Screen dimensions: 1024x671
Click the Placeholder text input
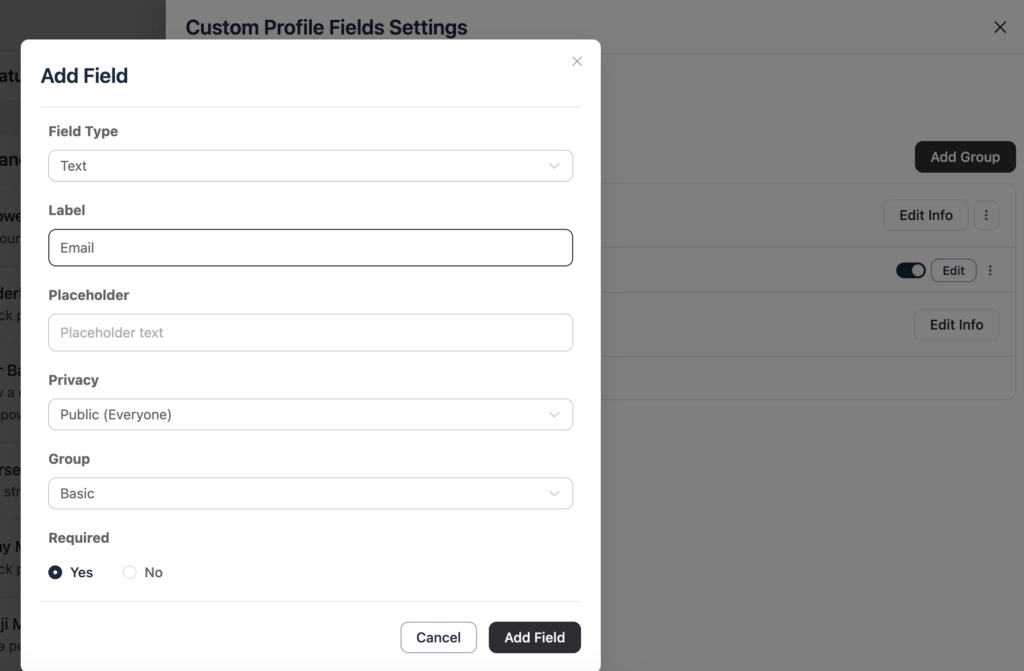point(310,331)
